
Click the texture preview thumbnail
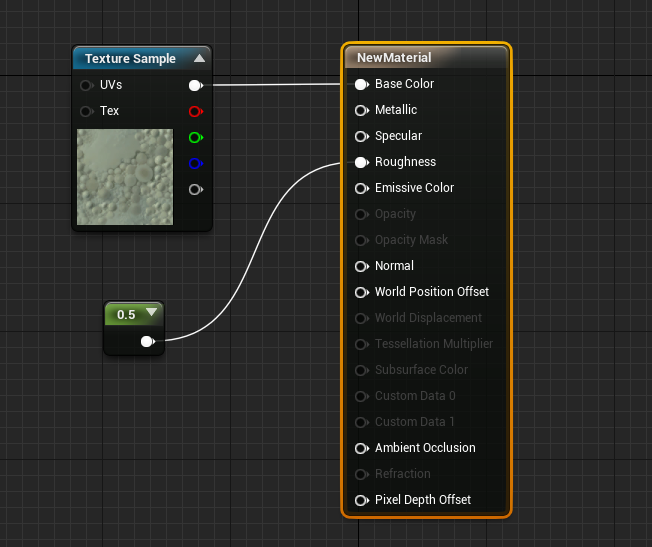click(125, 177)
